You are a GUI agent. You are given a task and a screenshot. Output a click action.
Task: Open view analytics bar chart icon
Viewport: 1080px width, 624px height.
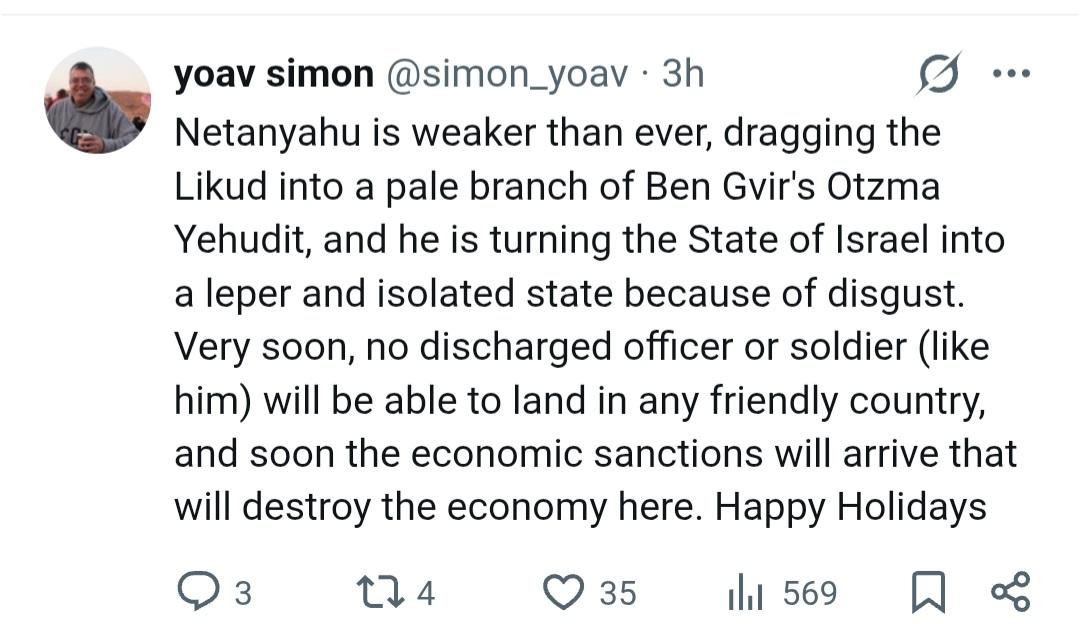tap(745, 593)
